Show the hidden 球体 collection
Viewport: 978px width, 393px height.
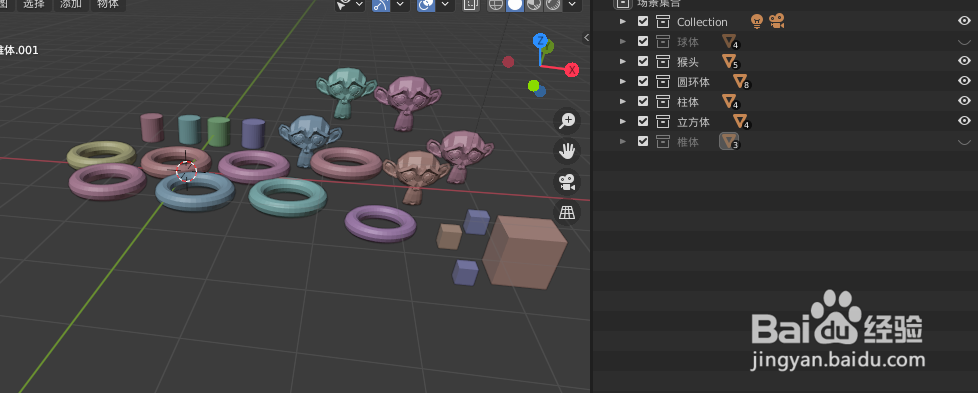coord(964,42)
